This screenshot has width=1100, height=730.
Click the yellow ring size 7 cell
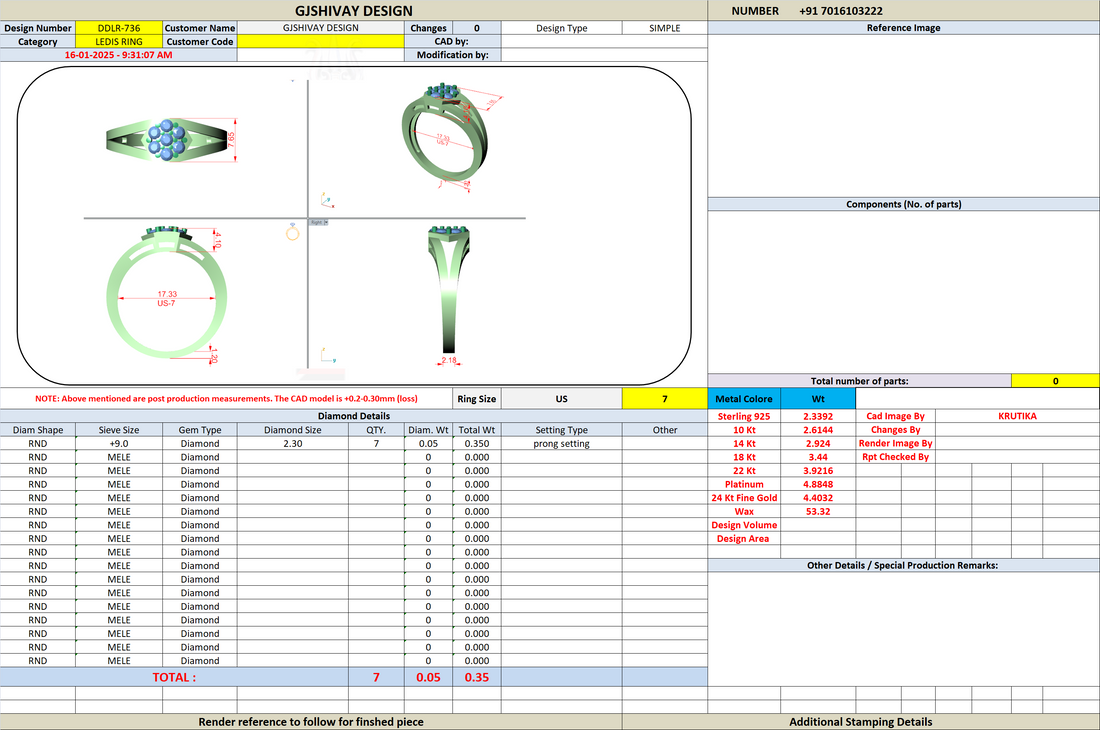click(x=664, y=398)
